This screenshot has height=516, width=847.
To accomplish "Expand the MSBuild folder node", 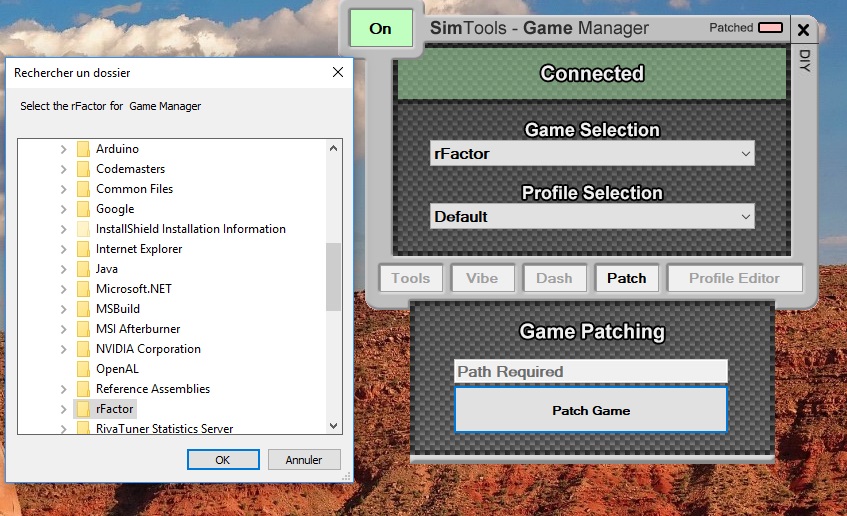I will (64, 309).
